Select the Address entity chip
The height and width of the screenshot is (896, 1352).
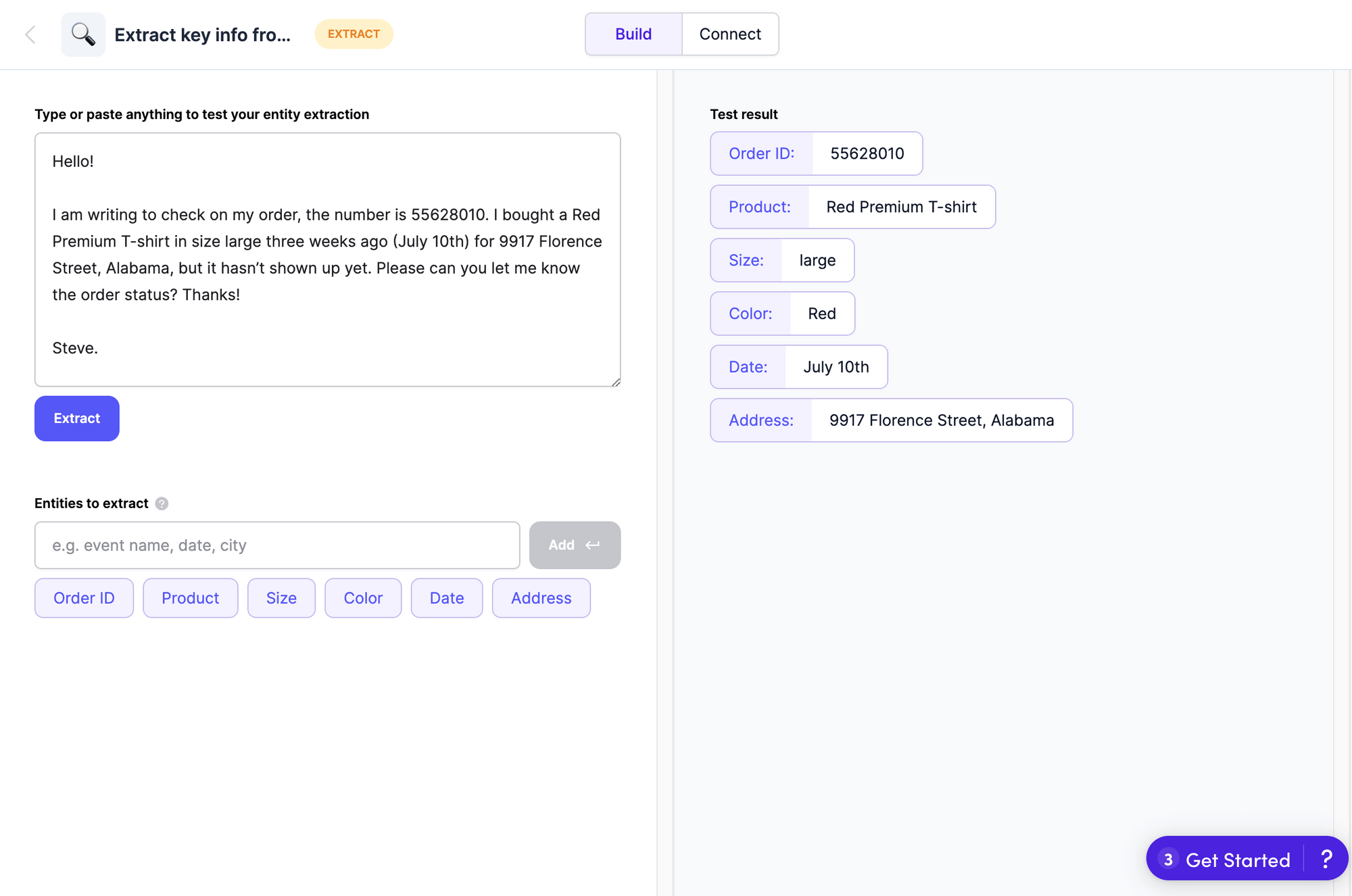(541, 597)
